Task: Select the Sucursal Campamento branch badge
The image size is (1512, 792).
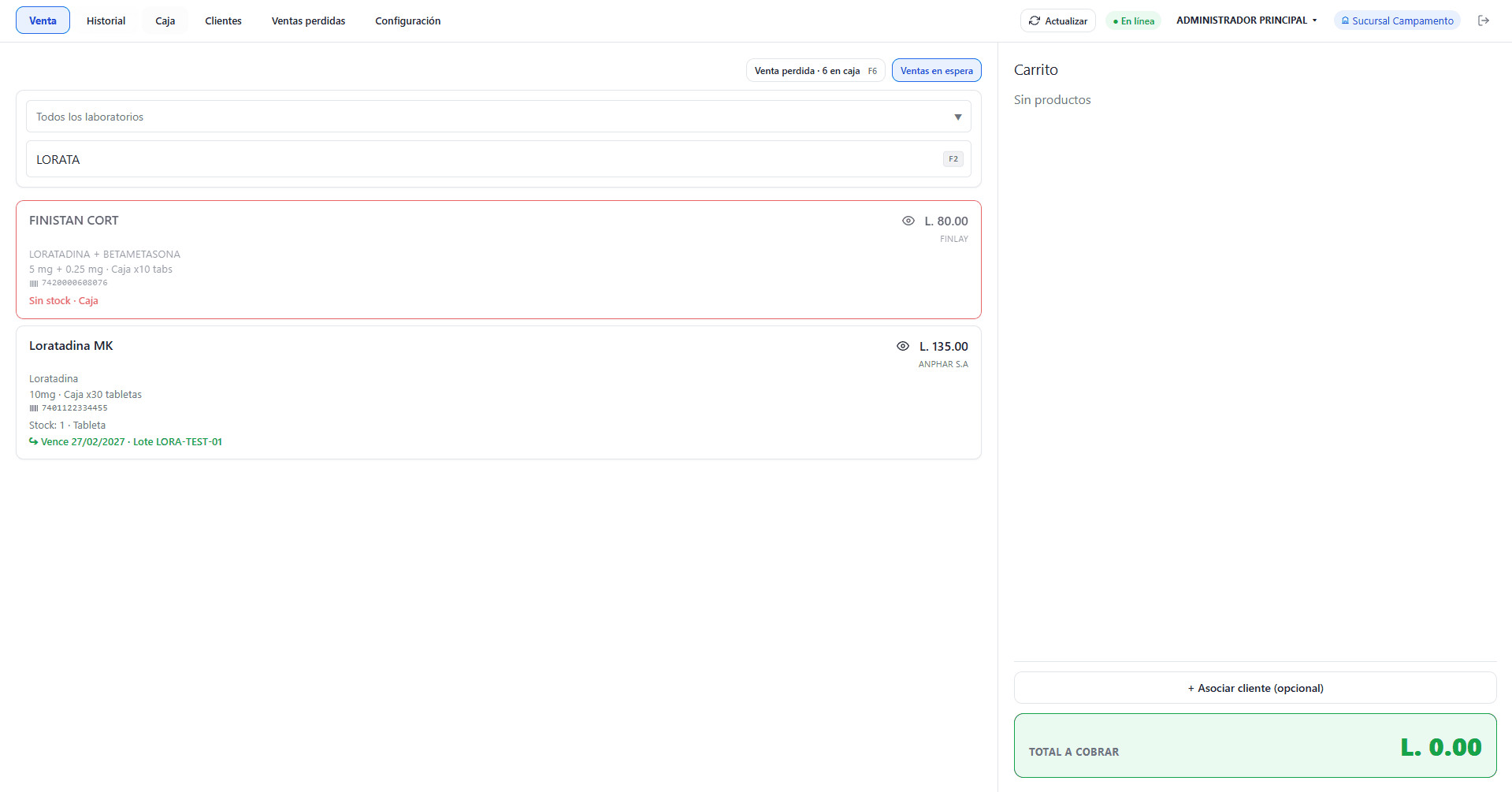Action: [1398, 20]
